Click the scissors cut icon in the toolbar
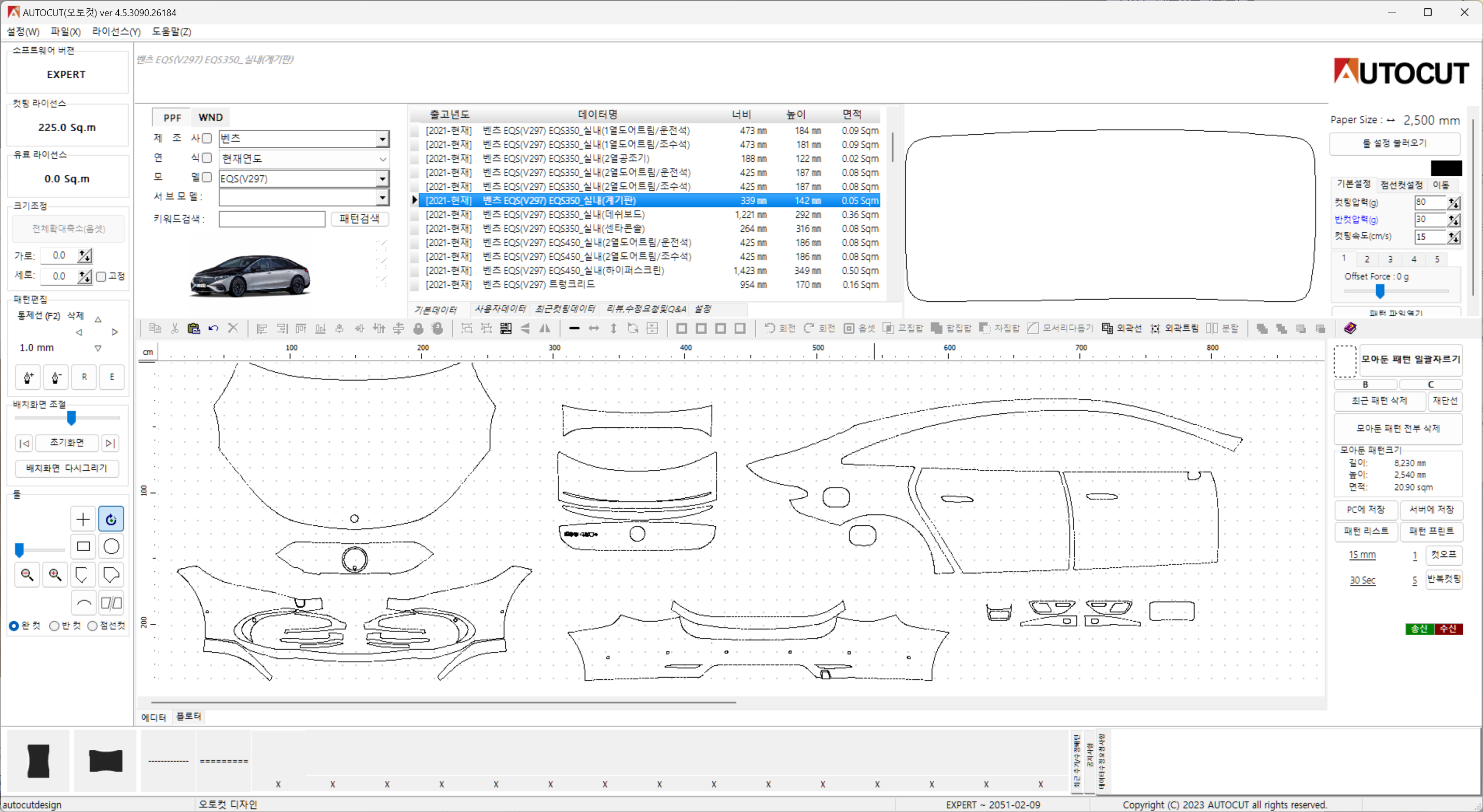The image size is (1483, 812). (174, 328)
